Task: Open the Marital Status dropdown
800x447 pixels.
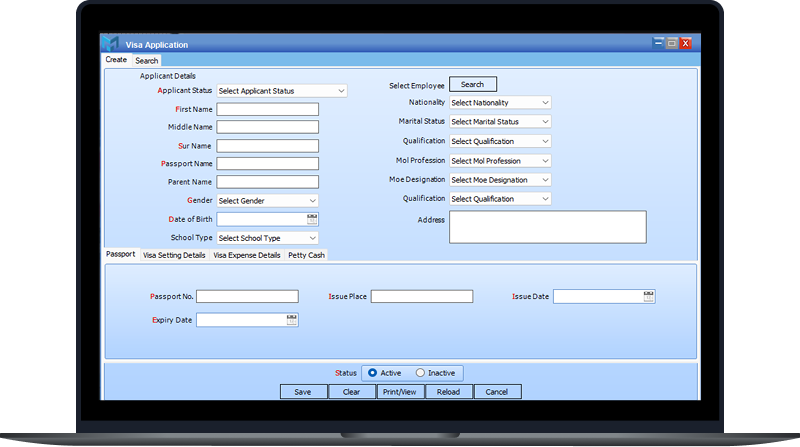Action: click(x=500, y=121)
